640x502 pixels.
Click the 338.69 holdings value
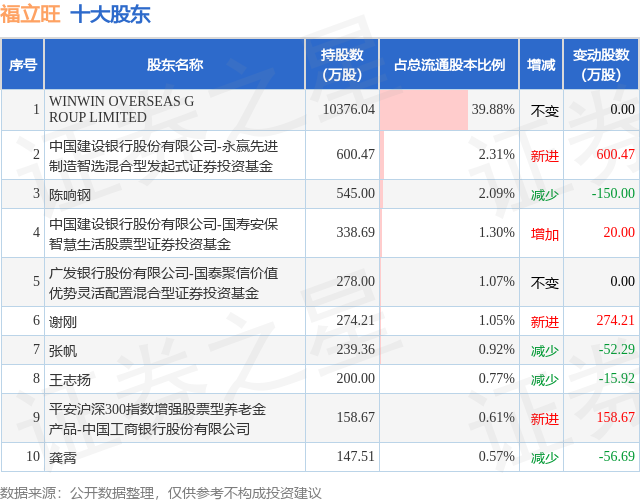(356, 232)
